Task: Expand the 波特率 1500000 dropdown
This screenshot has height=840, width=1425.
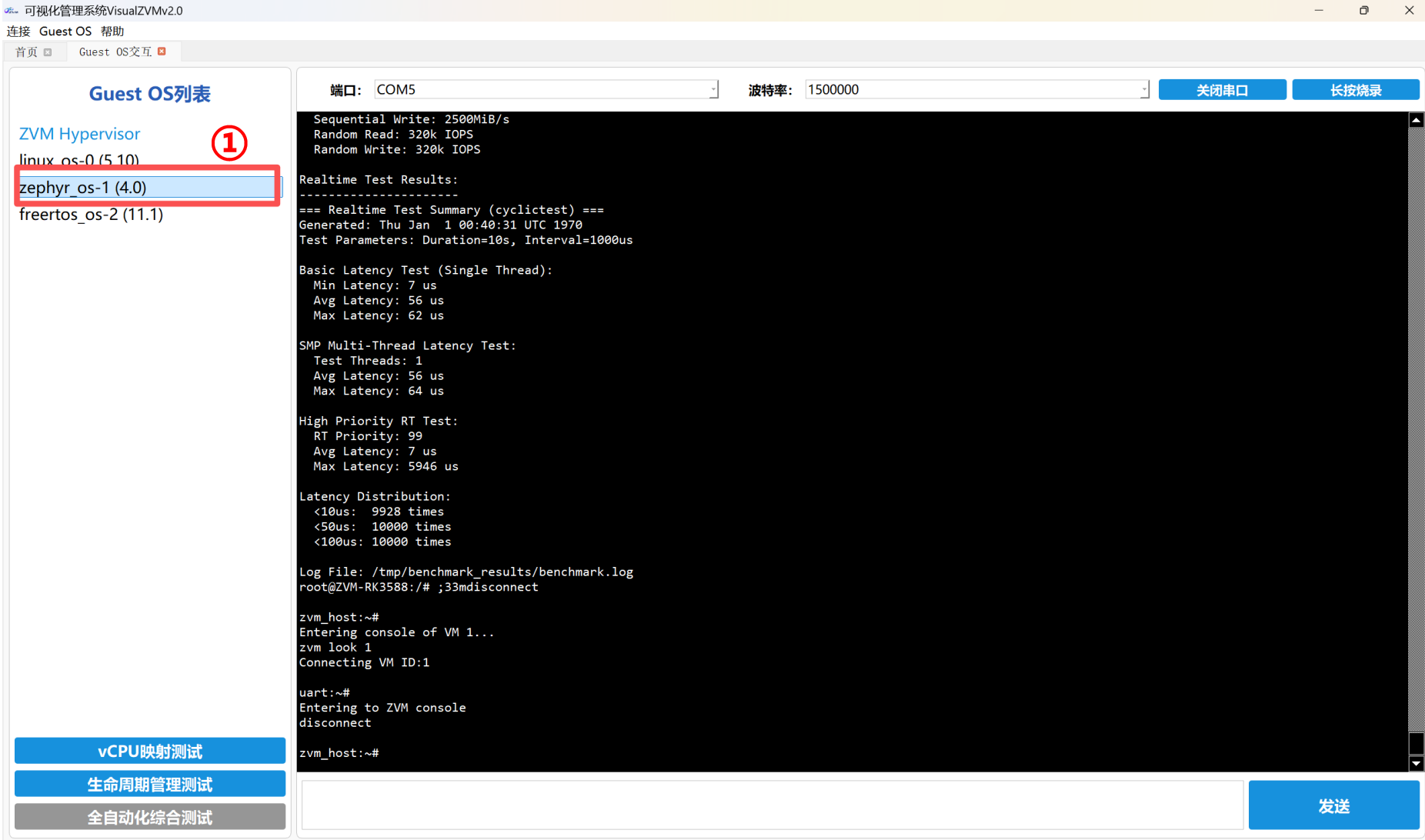Action: pyautogui.click(x=1143, y=90)
